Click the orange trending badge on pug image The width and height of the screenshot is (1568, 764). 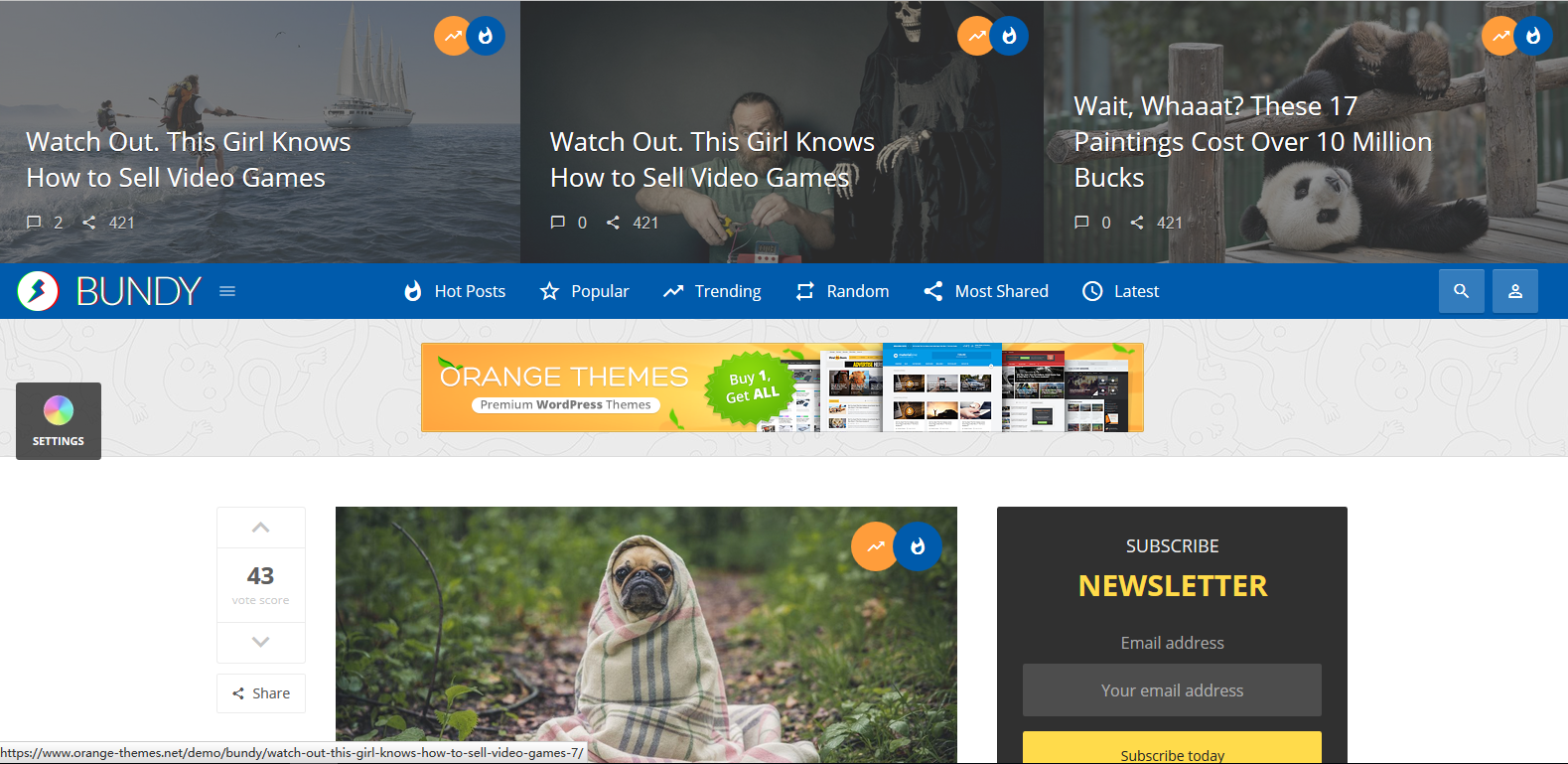[x=875, y=546]
